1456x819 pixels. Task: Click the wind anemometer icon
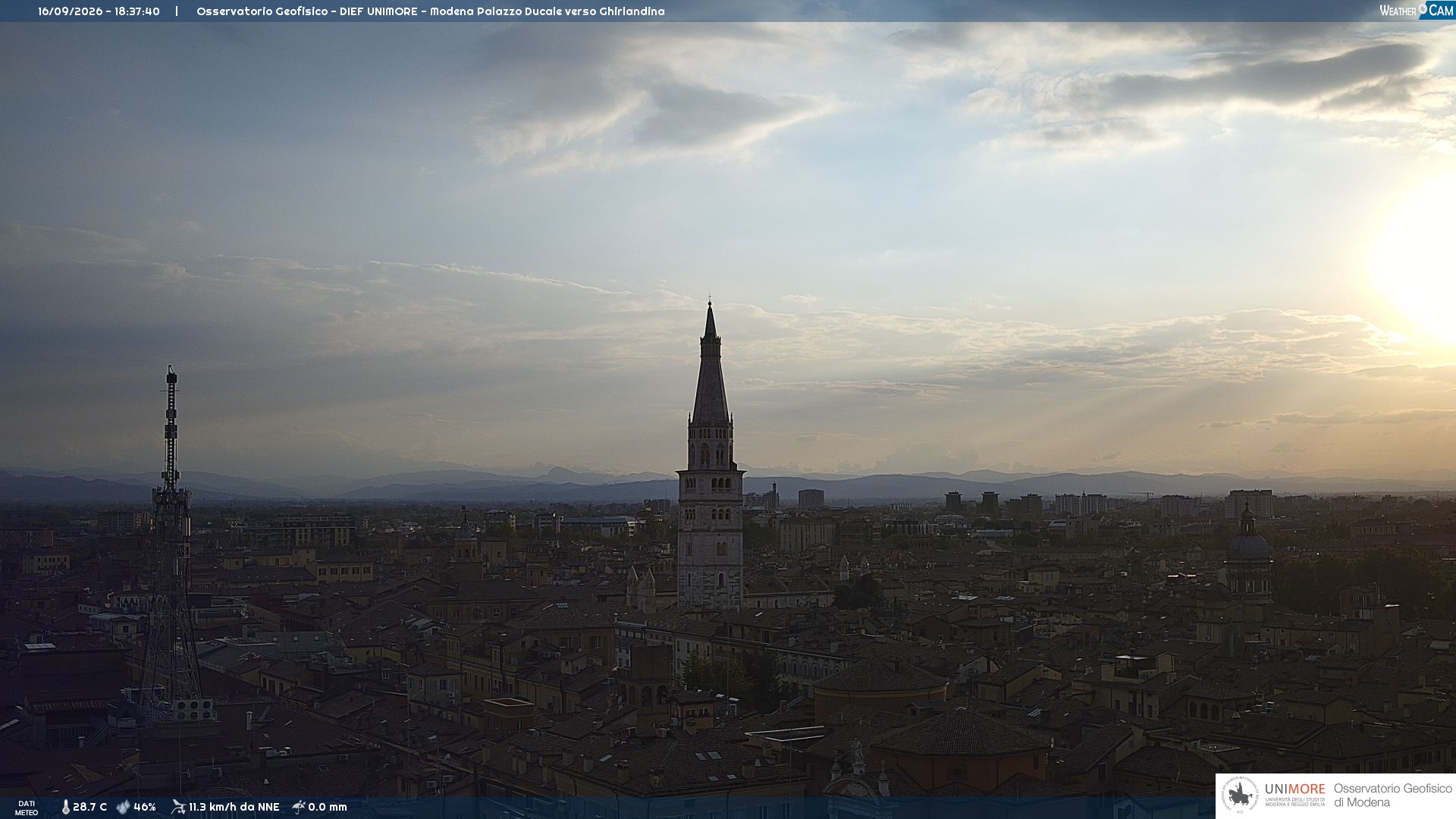click(x=178, y=807)
